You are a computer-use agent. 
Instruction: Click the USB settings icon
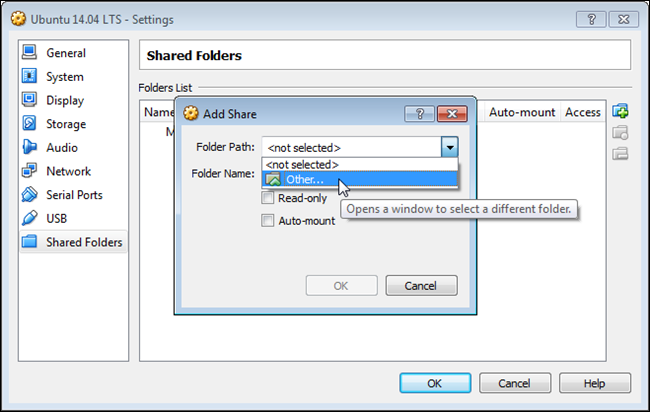coord(29,218)
